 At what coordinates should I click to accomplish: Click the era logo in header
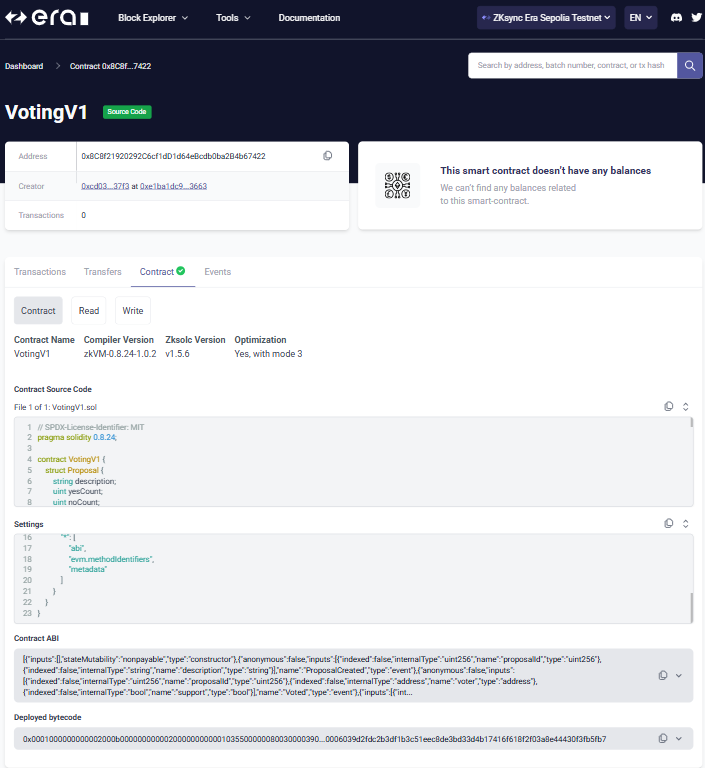[x=47, y=18]
